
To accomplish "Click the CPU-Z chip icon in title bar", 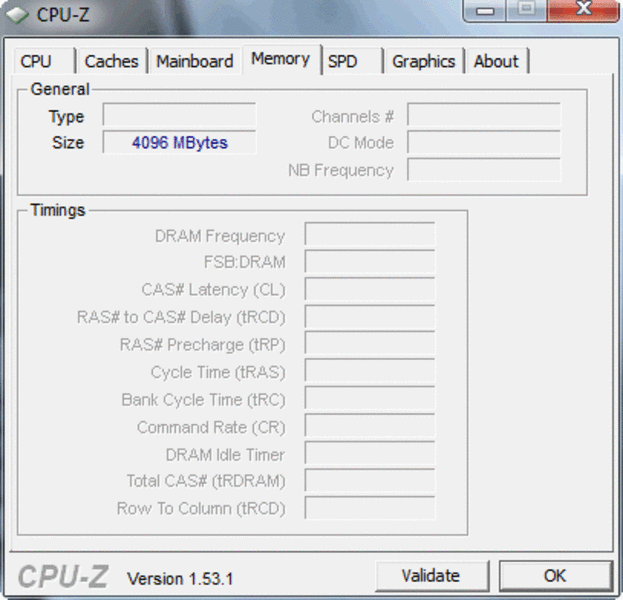I will (x=17, y=15).
